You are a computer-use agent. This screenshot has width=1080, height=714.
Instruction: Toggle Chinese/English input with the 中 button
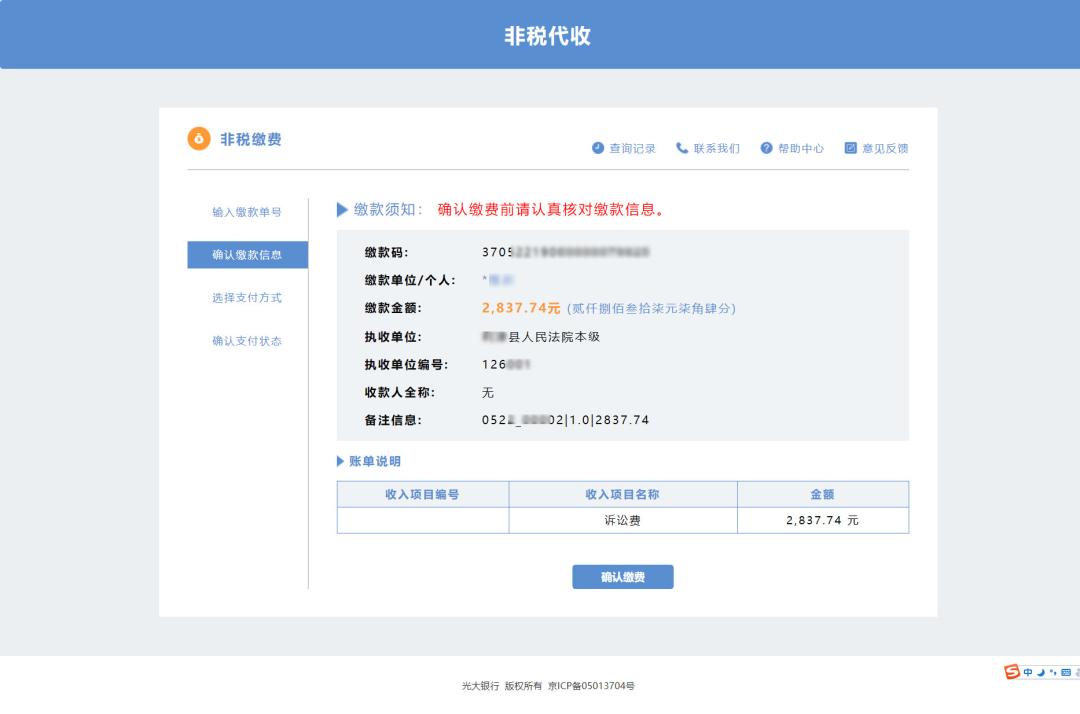pyautogui.click(x=1029, y=672)
